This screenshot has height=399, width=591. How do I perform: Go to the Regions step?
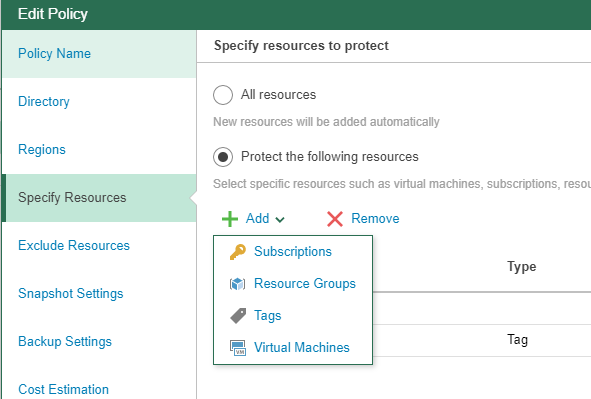point(99,150)
